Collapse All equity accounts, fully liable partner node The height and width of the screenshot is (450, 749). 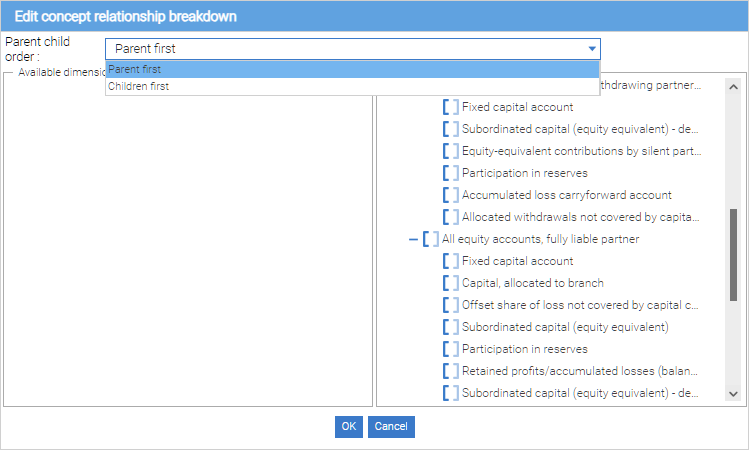tap(414, 239)
